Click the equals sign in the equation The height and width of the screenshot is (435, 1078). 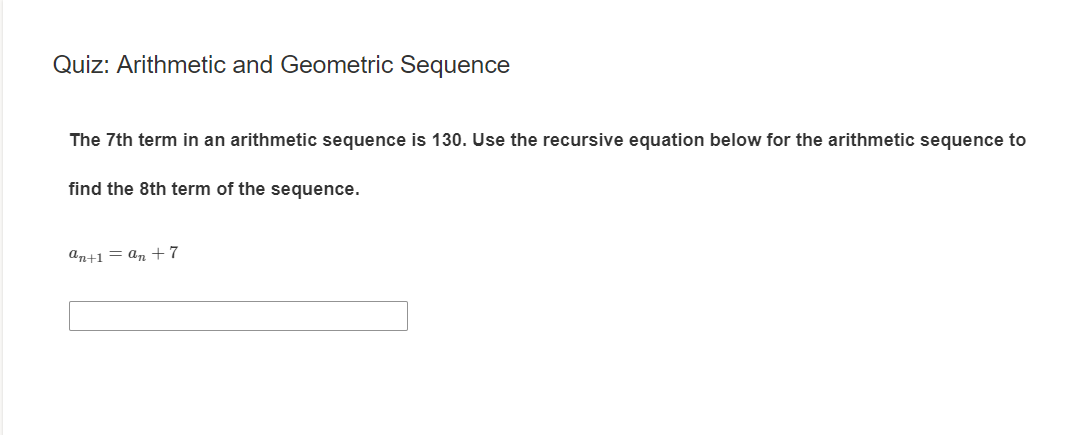tap(116, 254)
